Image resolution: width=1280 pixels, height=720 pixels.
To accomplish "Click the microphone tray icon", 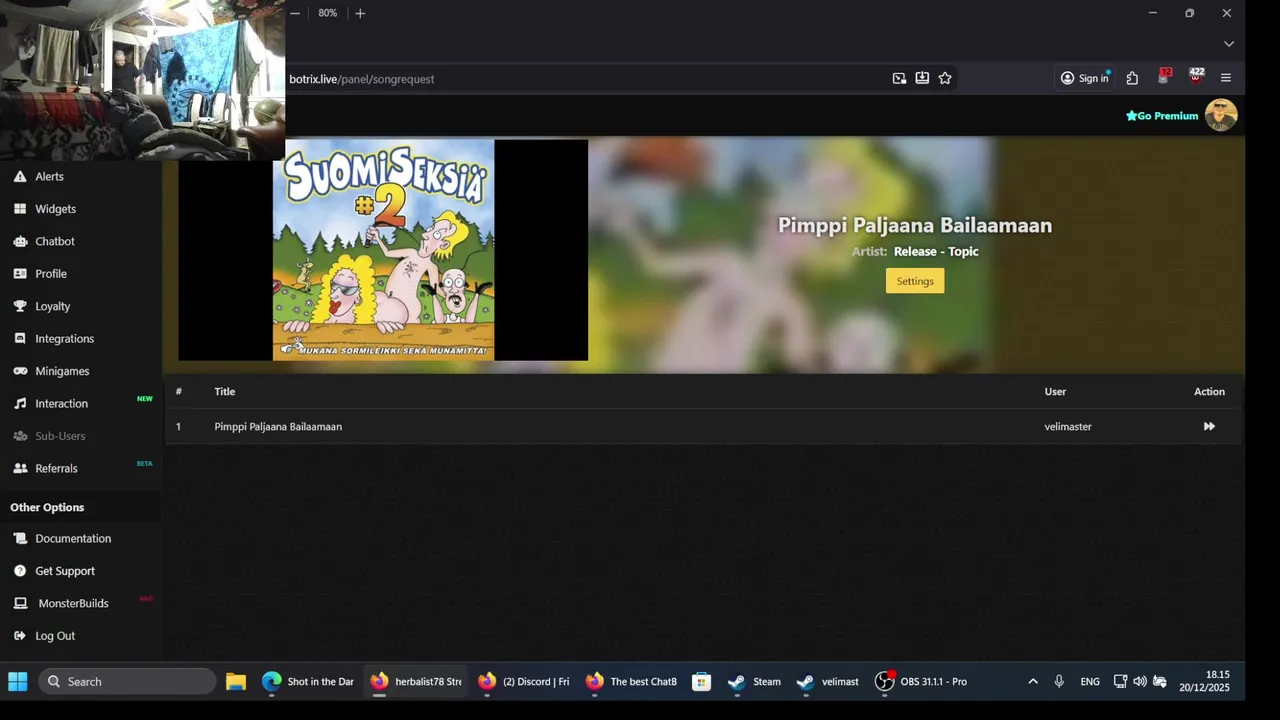I will click(1059, 682).
